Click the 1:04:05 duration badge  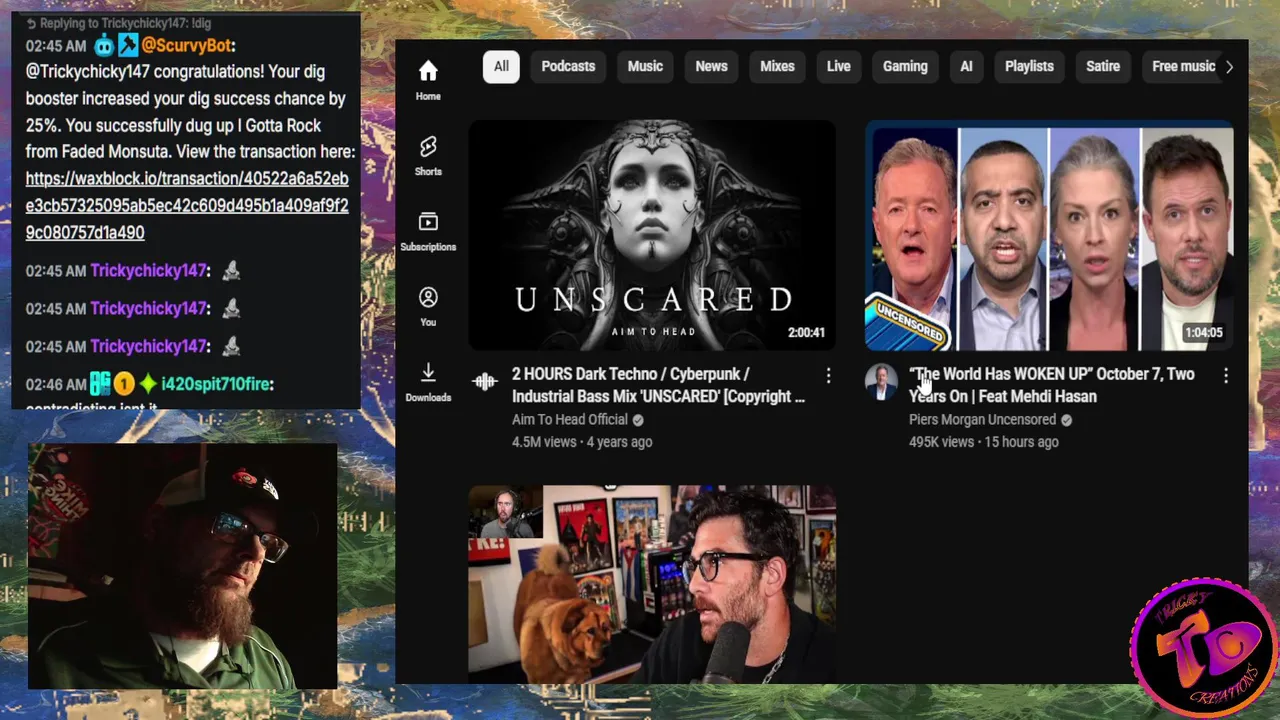(x=1204, y=333)
